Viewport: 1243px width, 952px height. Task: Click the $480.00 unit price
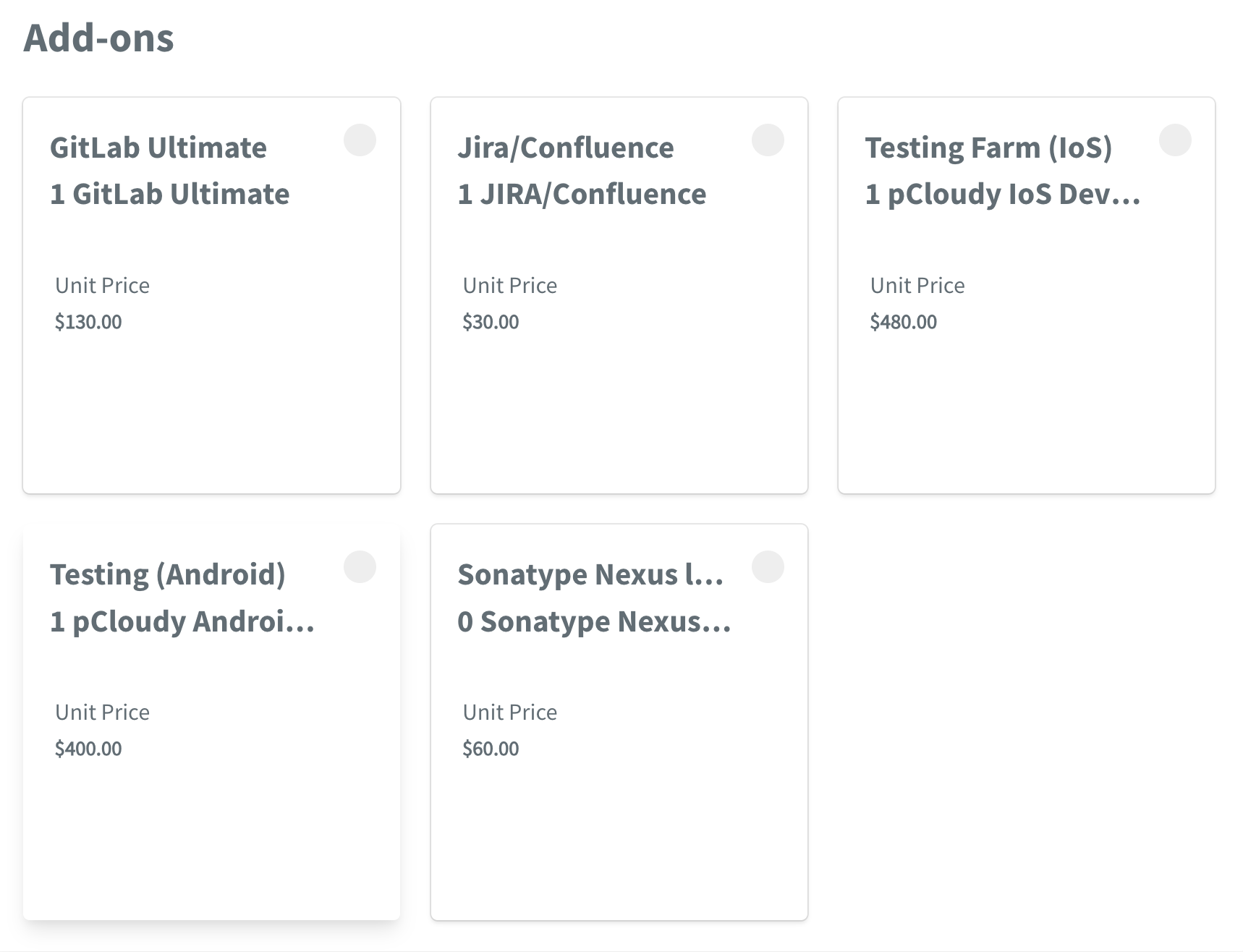tap(903, 322)
